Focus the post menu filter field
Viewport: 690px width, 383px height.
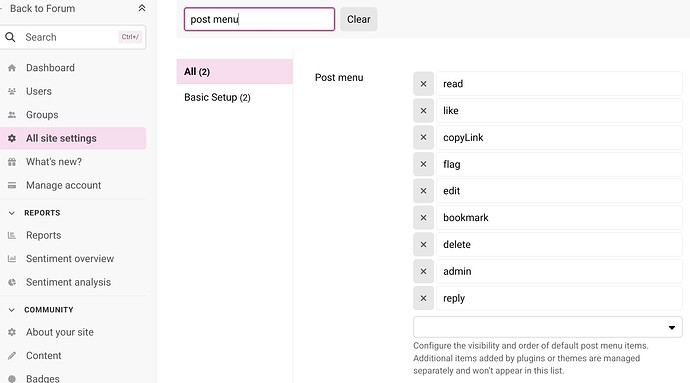point(259,19)
